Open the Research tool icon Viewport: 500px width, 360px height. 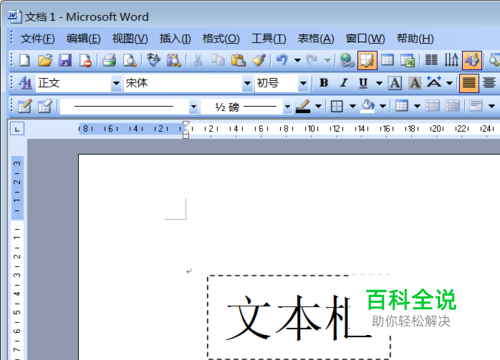(174, 61)
